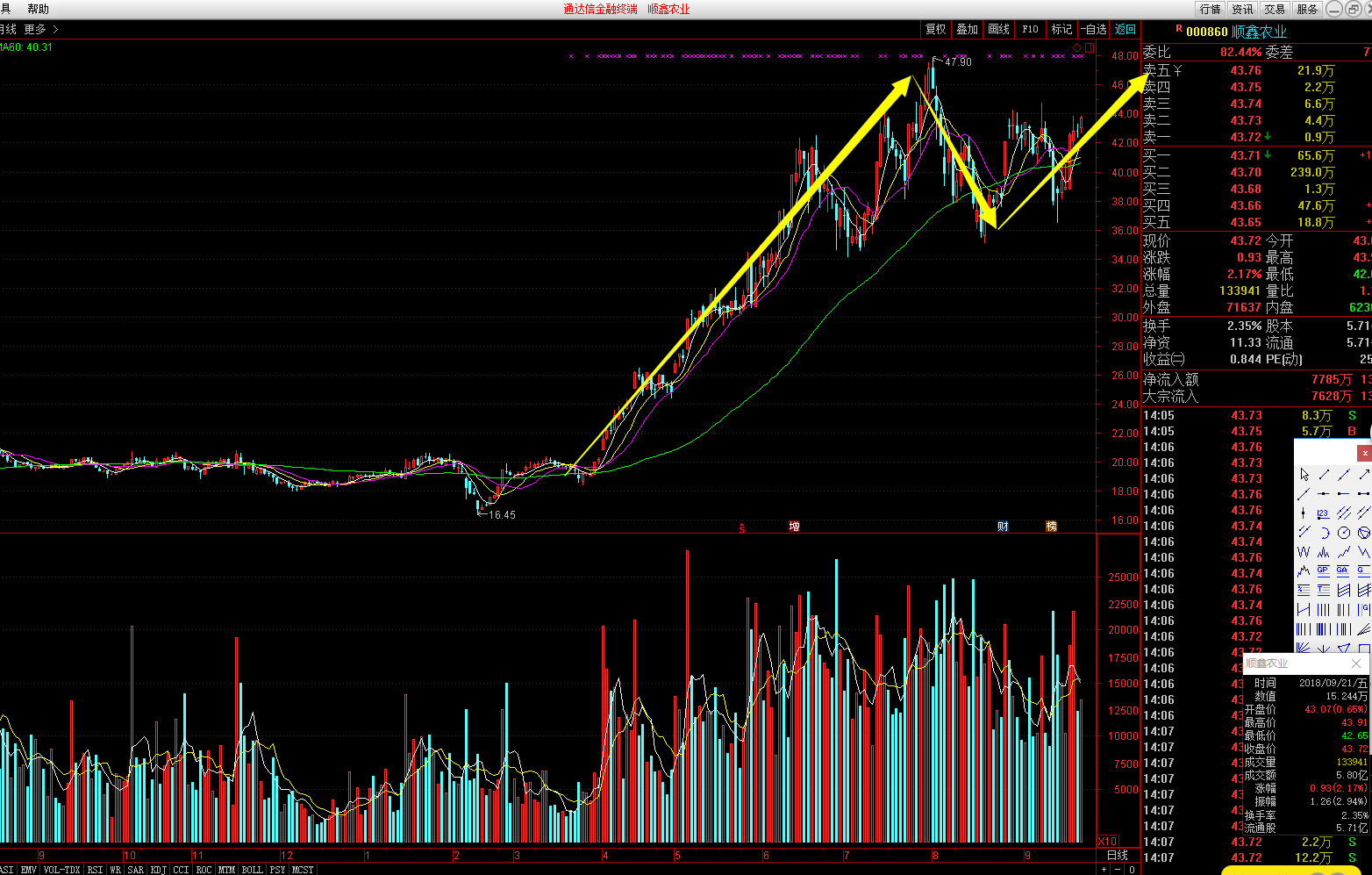
Task: Select the circle drawing tool
Action: coord(1344,533)
